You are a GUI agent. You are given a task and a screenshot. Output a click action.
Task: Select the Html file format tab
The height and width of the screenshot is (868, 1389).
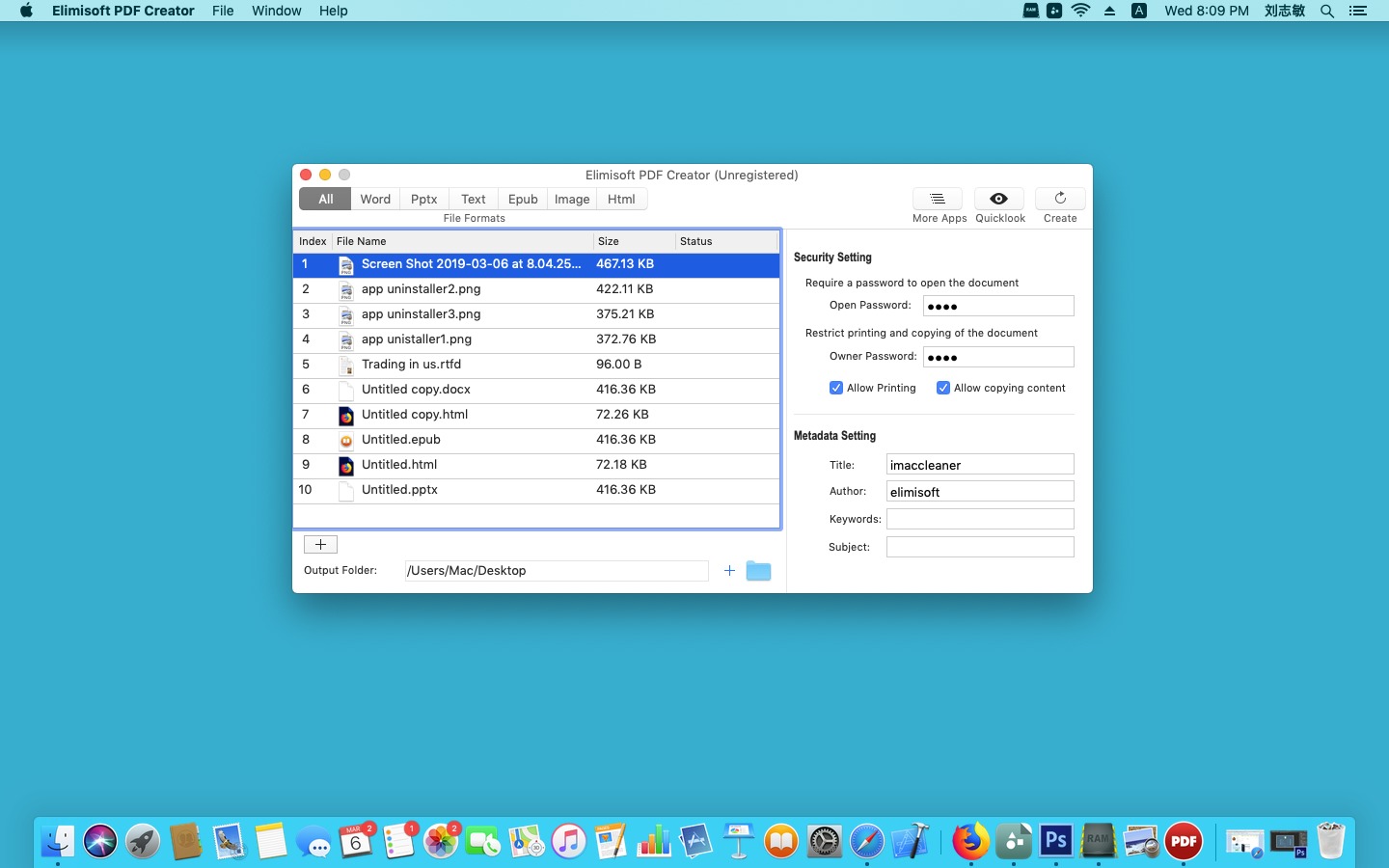point(621,199)
